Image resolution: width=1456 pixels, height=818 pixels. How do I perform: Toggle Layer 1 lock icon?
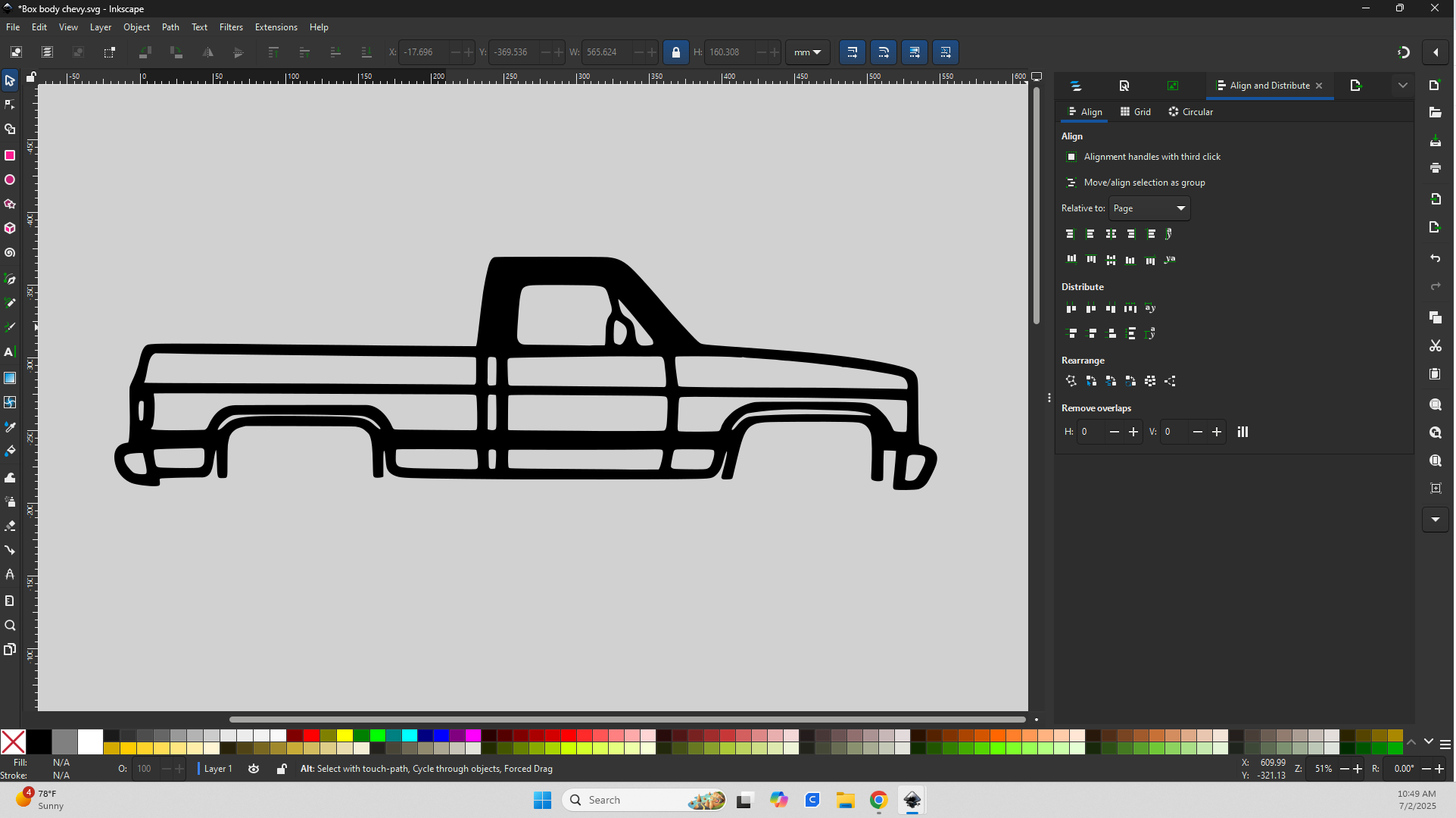point(282,769)
